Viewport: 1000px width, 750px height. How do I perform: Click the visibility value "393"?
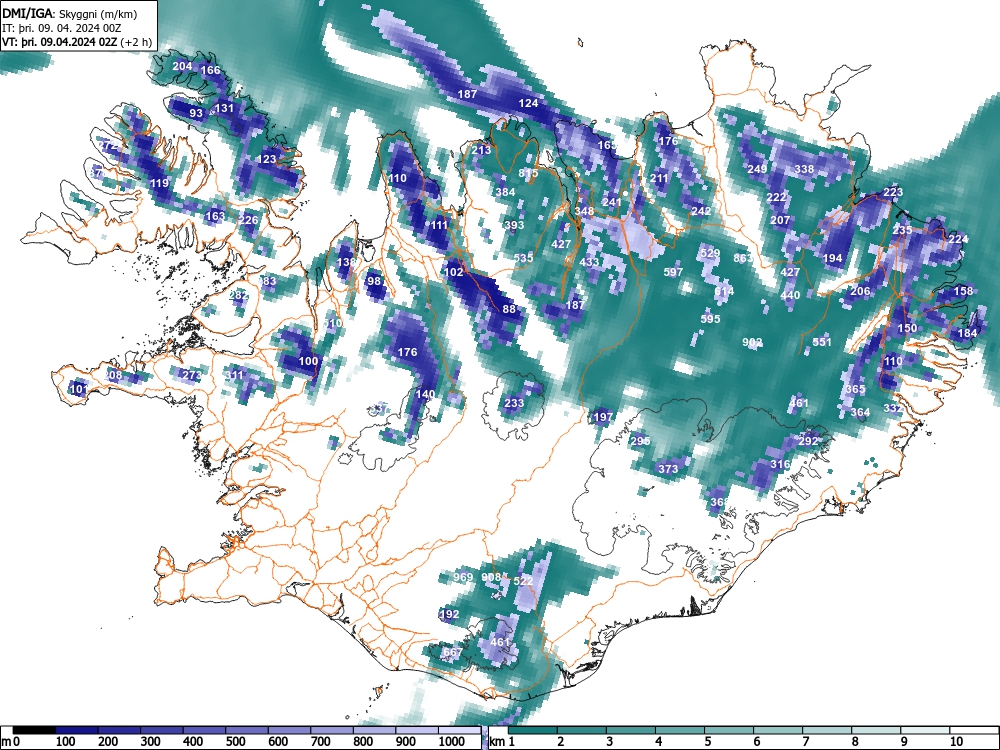(514, 225)
